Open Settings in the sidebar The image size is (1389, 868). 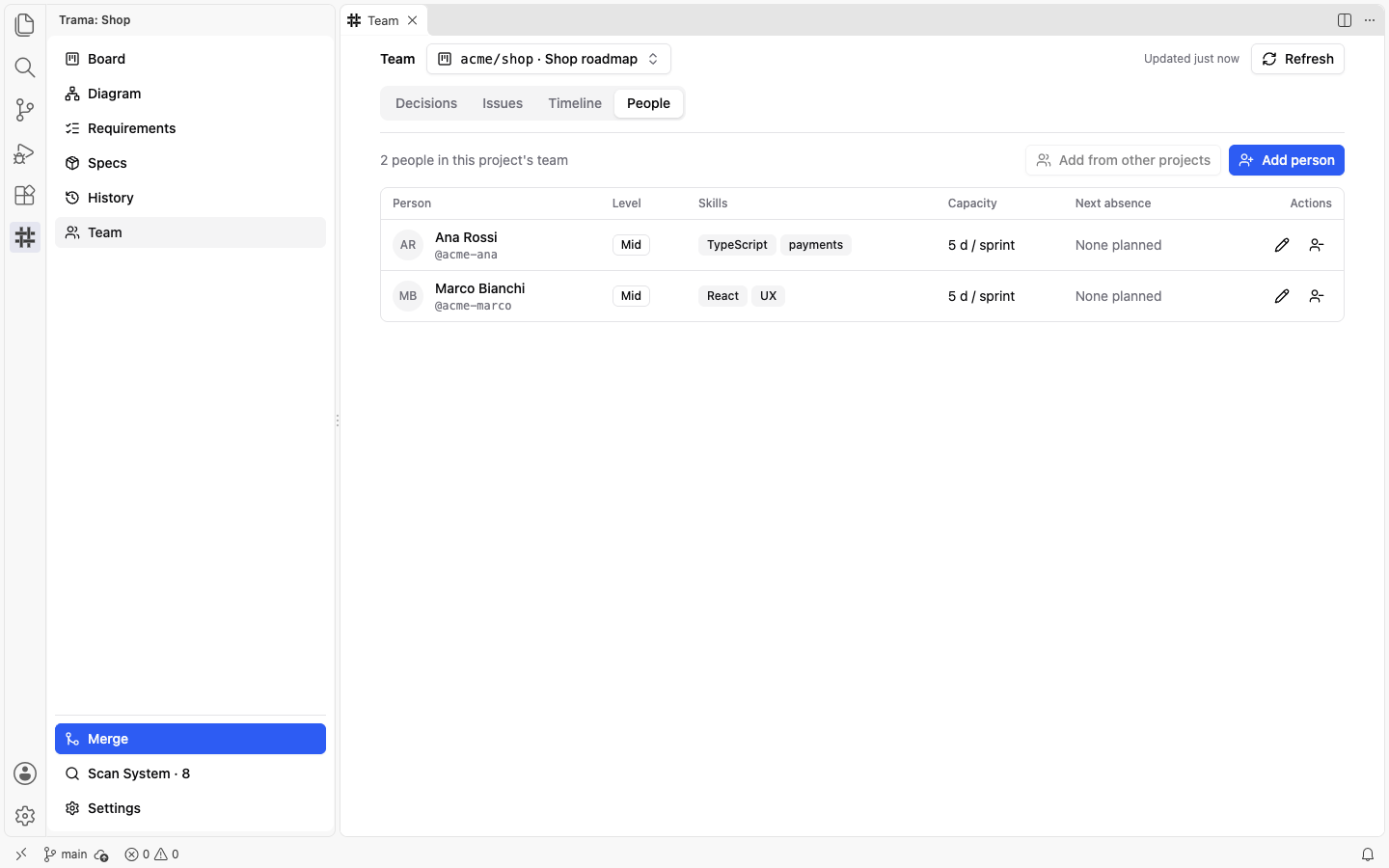[x=190, y=808]
